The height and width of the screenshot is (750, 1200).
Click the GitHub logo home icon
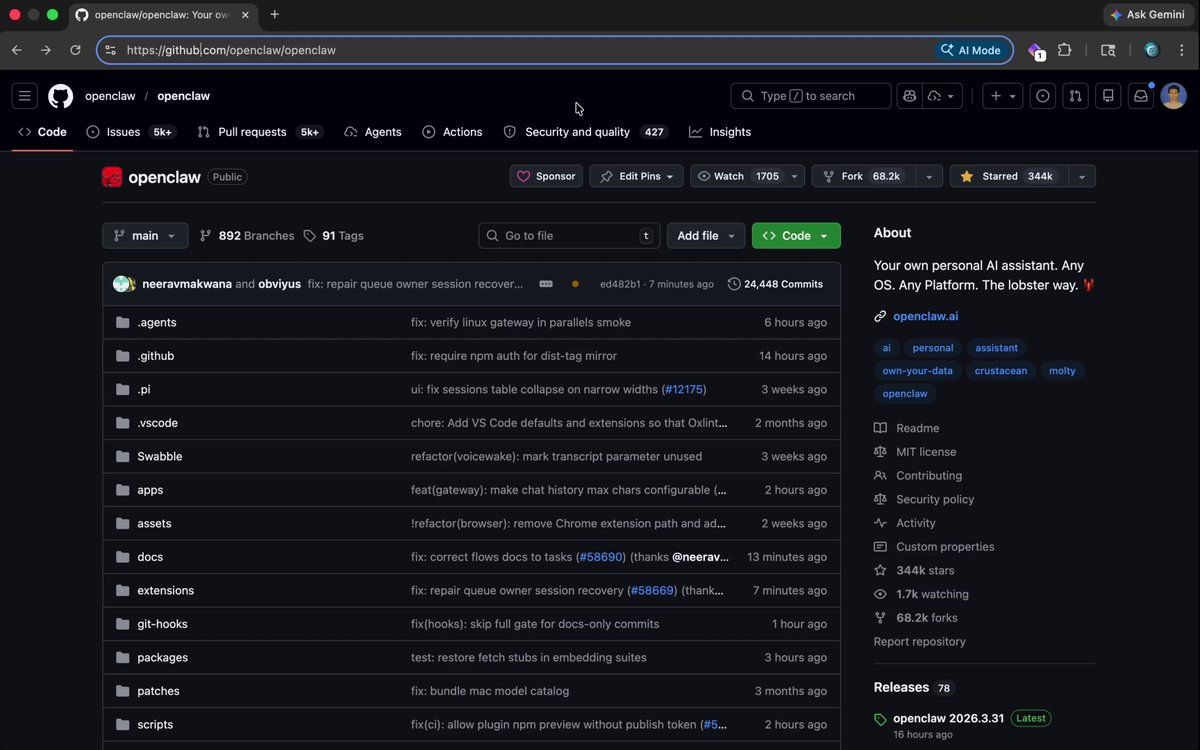[61, 96]
